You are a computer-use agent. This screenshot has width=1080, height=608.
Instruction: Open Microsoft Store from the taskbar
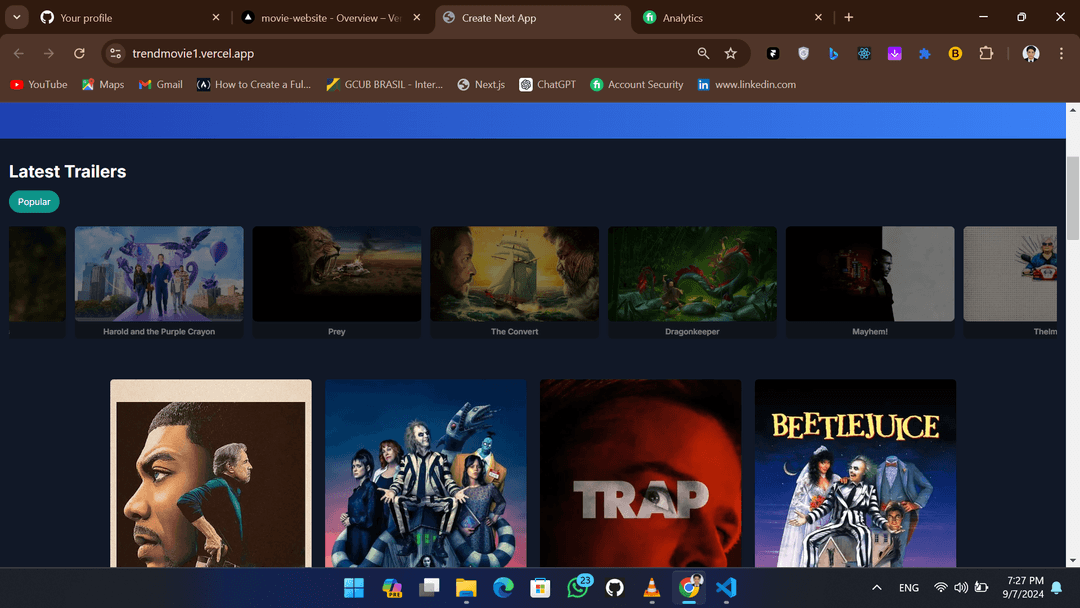(540, 587)
